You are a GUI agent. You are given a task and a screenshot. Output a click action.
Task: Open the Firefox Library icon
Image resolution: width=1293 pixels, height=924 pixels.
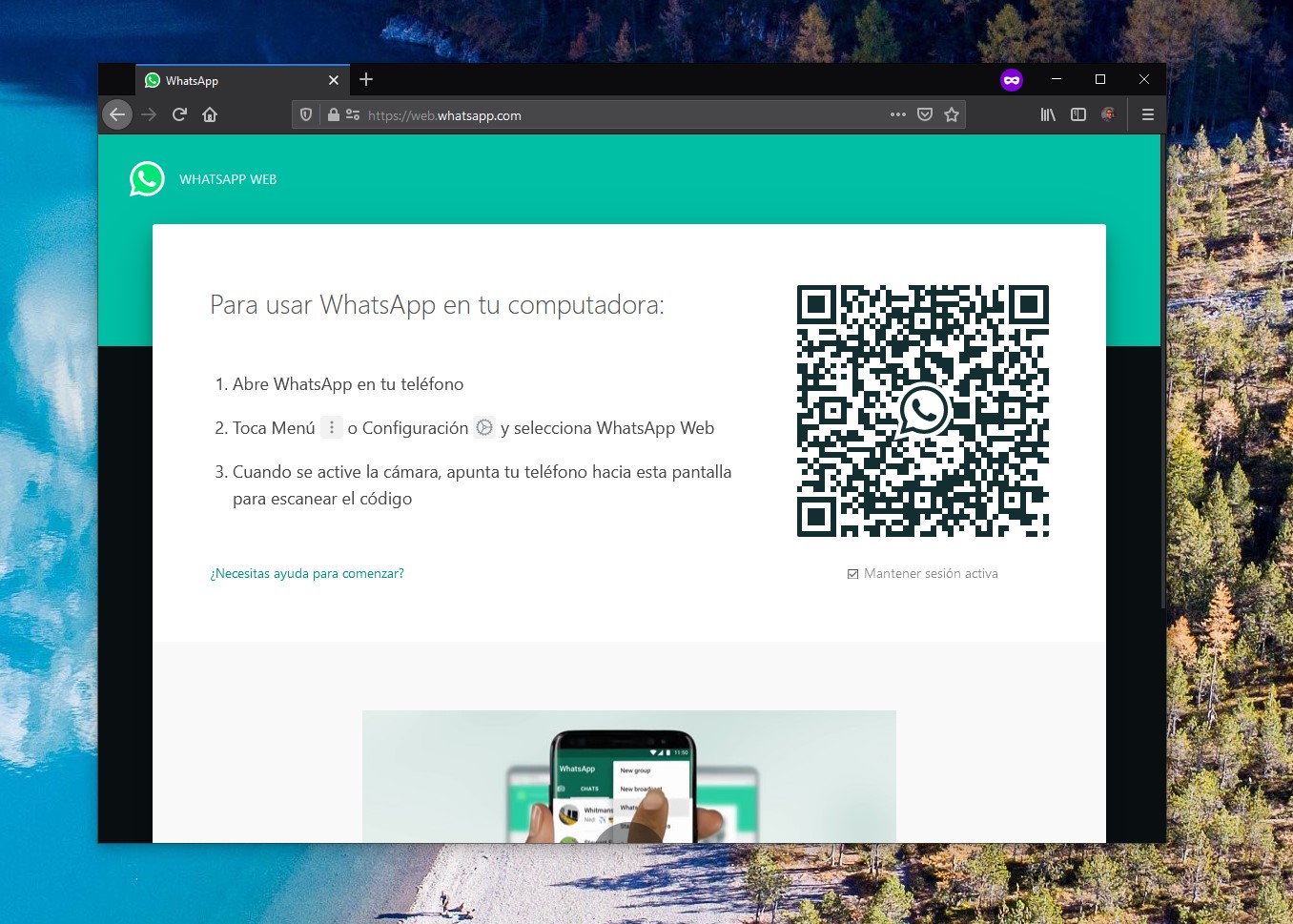tap(1048, 114)
